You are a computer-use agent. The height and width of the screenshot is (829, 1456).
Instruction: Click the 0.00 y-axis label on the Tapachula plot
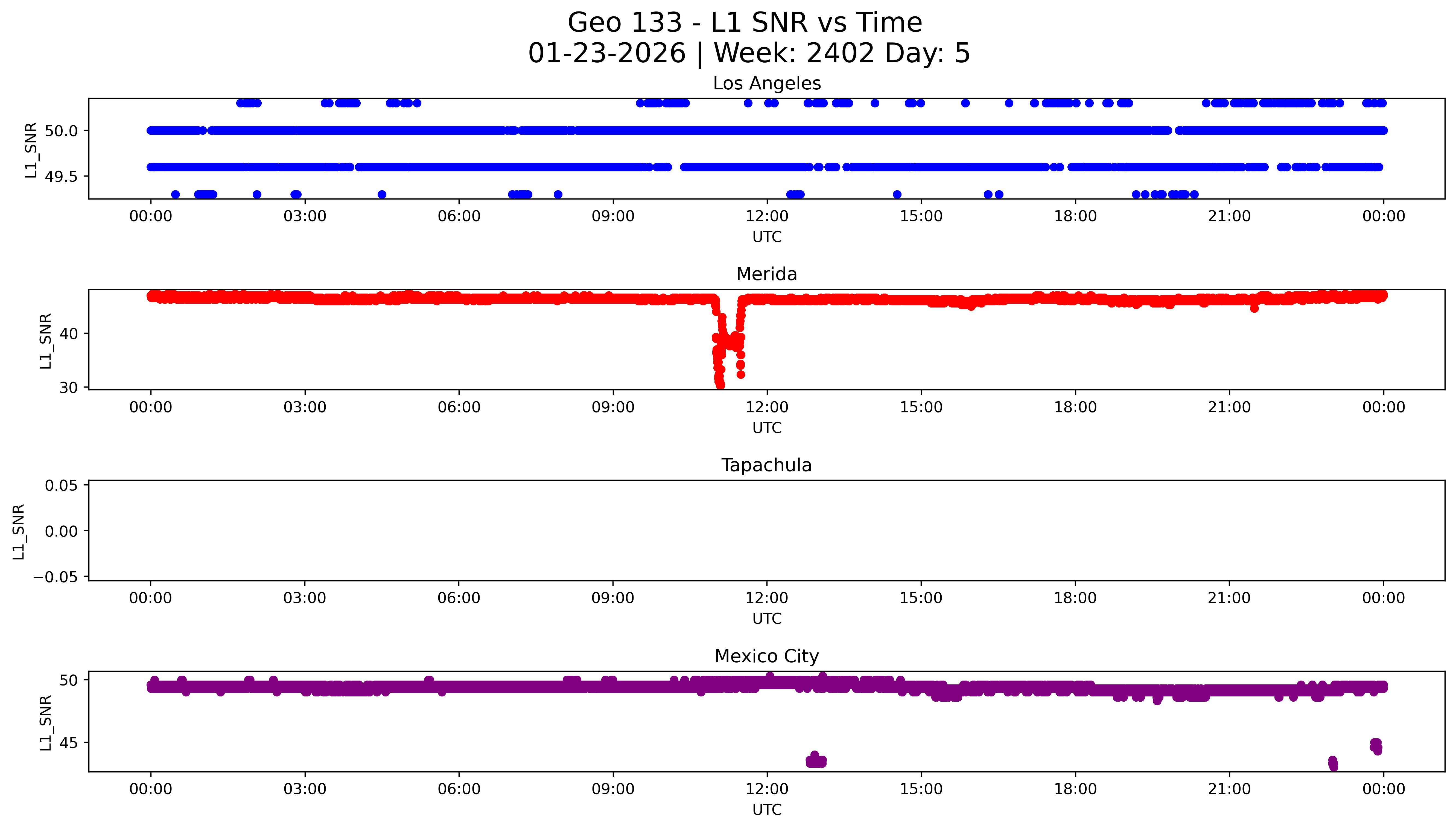61,531
